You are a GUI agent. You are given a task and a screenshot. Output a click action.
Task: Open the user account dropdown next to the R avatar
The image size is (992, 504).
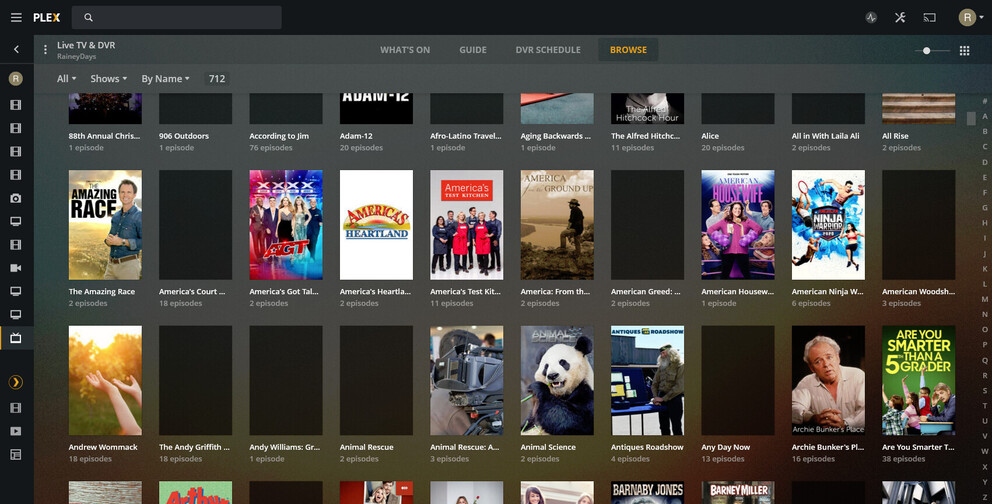[x=981, y=18]
